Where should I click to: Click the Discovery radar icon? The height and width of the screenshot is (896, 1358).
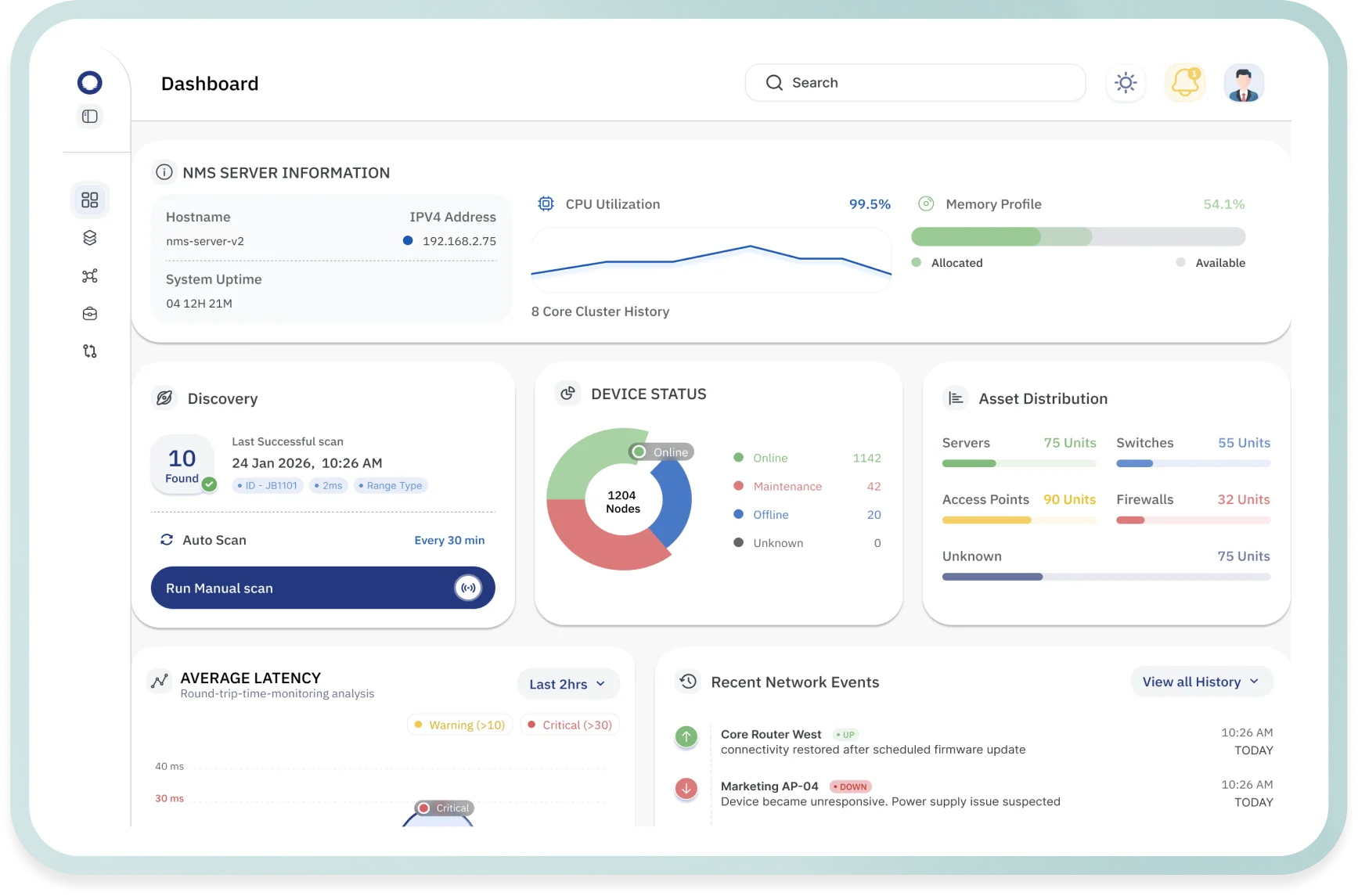point(164,398)
